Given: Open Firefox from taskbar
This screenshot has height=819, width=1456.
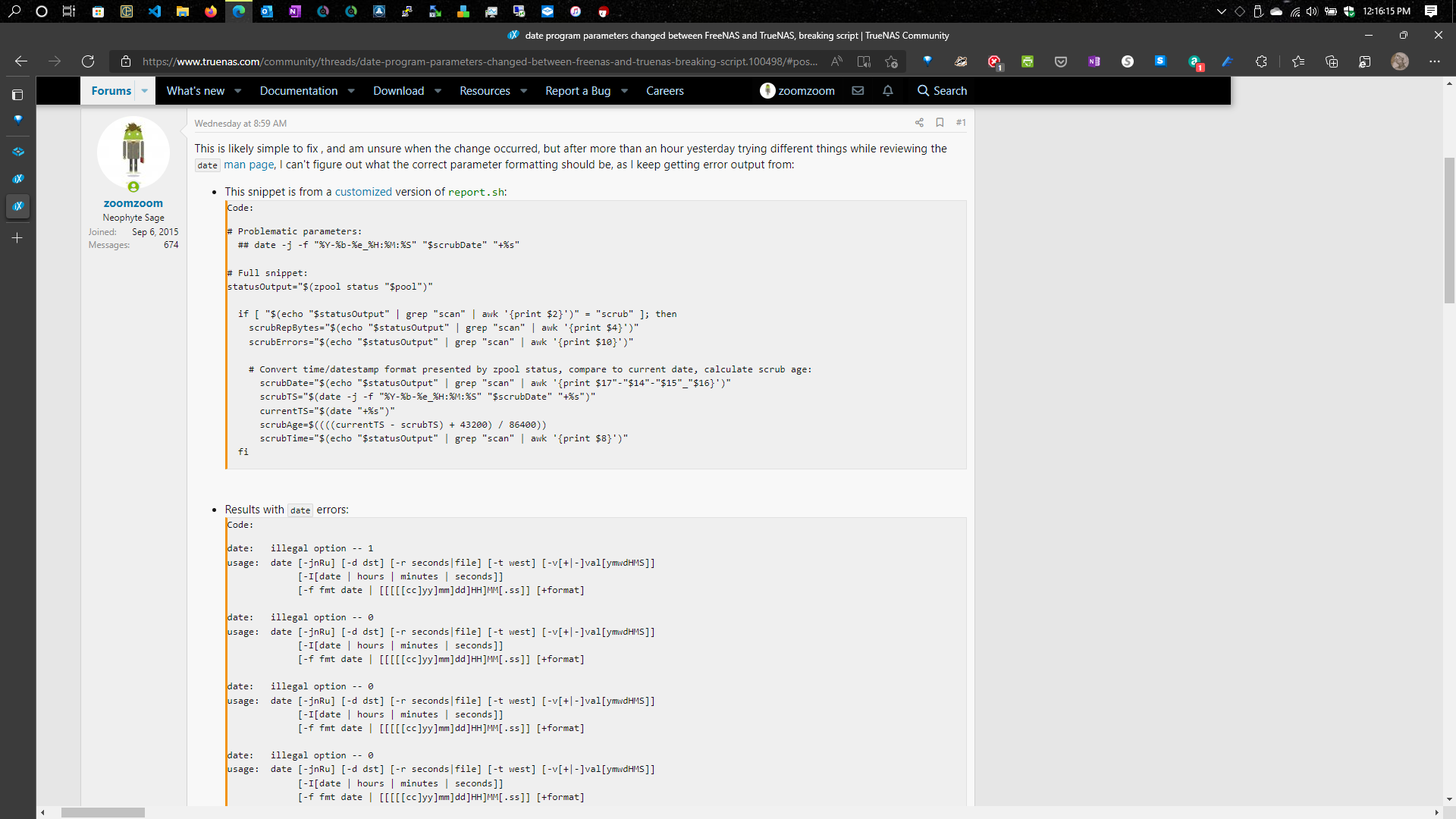Looking at the screenshot, I should click(x=211, y=11).
